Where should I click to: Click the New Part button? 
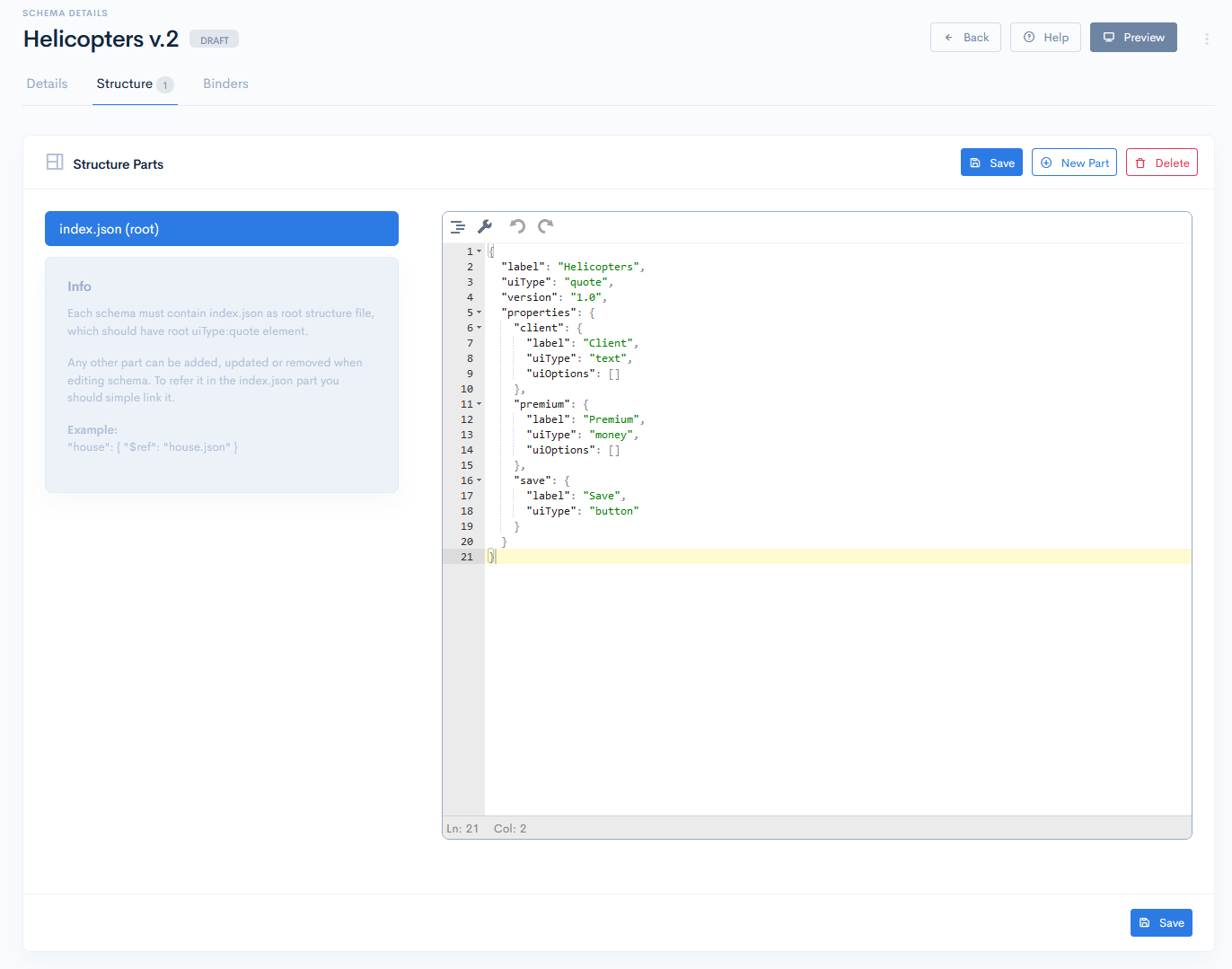coord(1074,163)
